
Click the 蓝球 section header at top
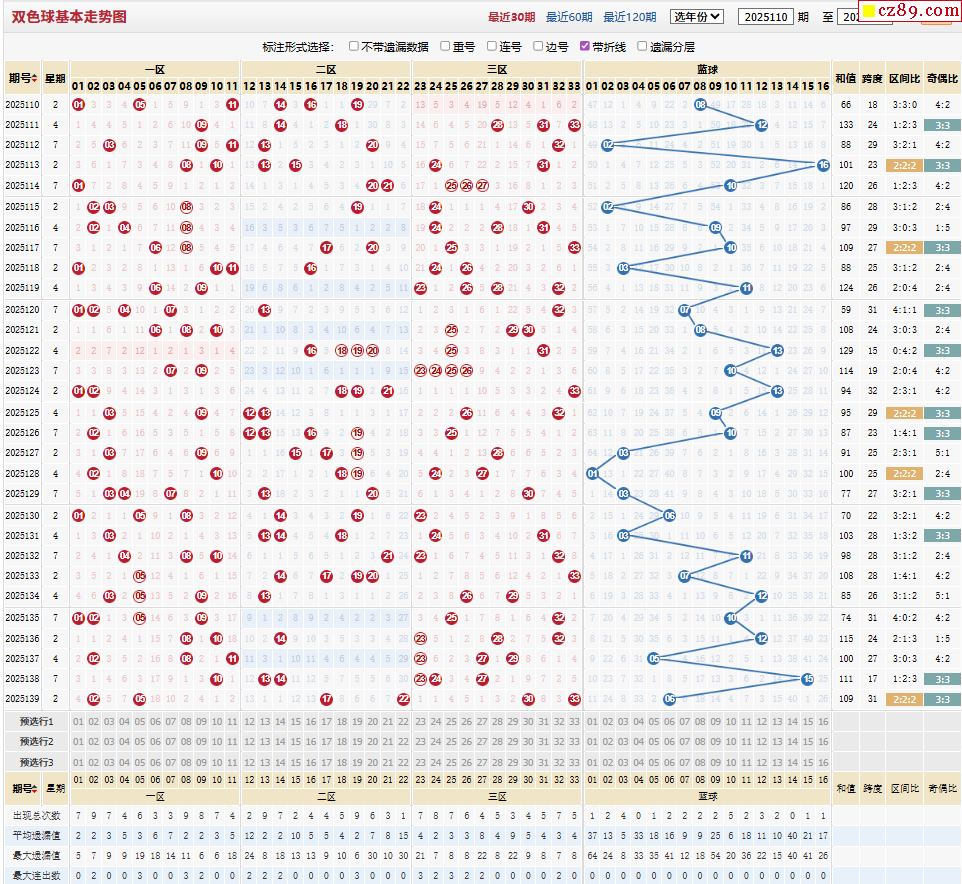pos(707,69)
